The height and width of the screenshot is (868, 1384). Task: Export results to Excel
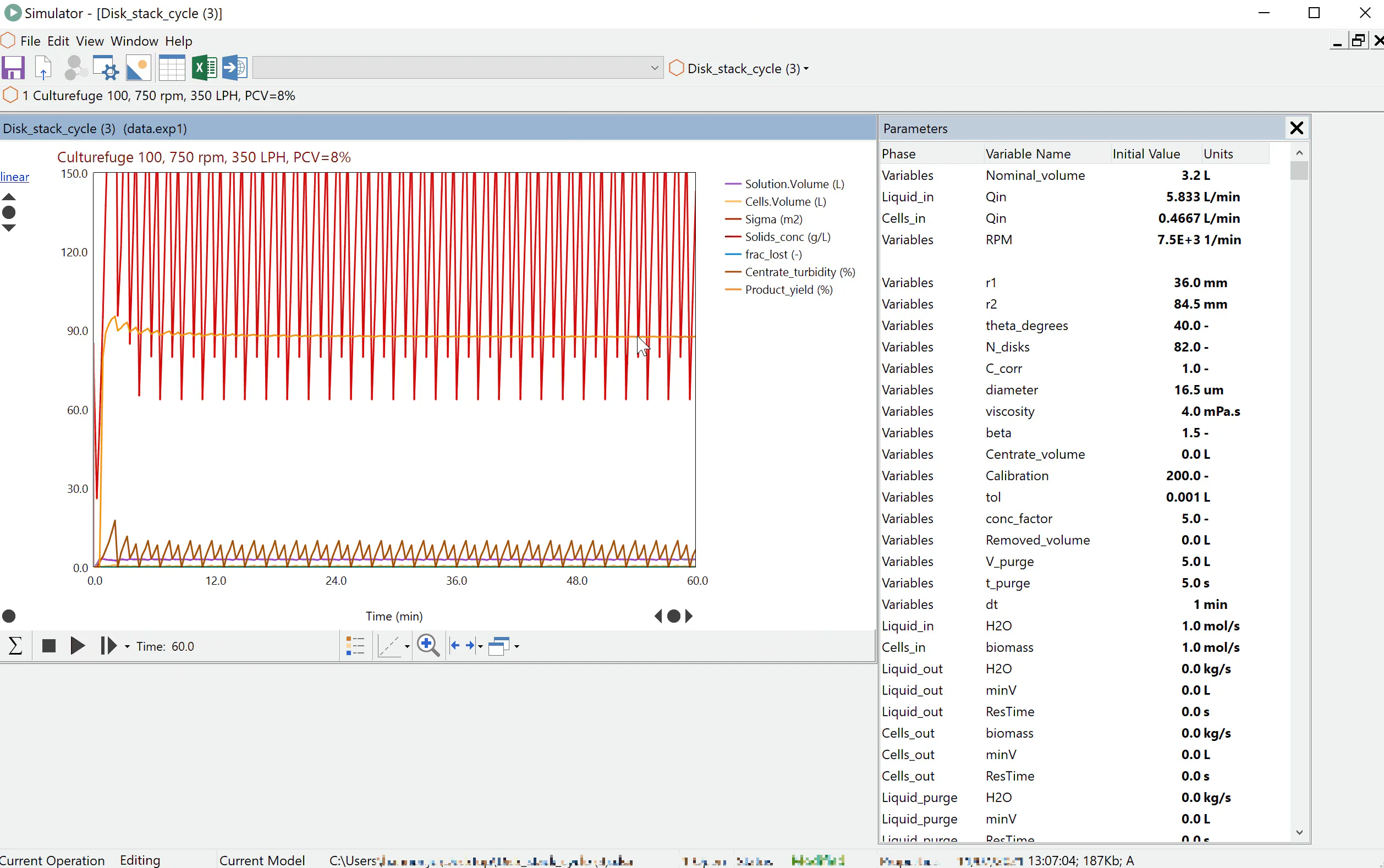(x=205, y=68)
